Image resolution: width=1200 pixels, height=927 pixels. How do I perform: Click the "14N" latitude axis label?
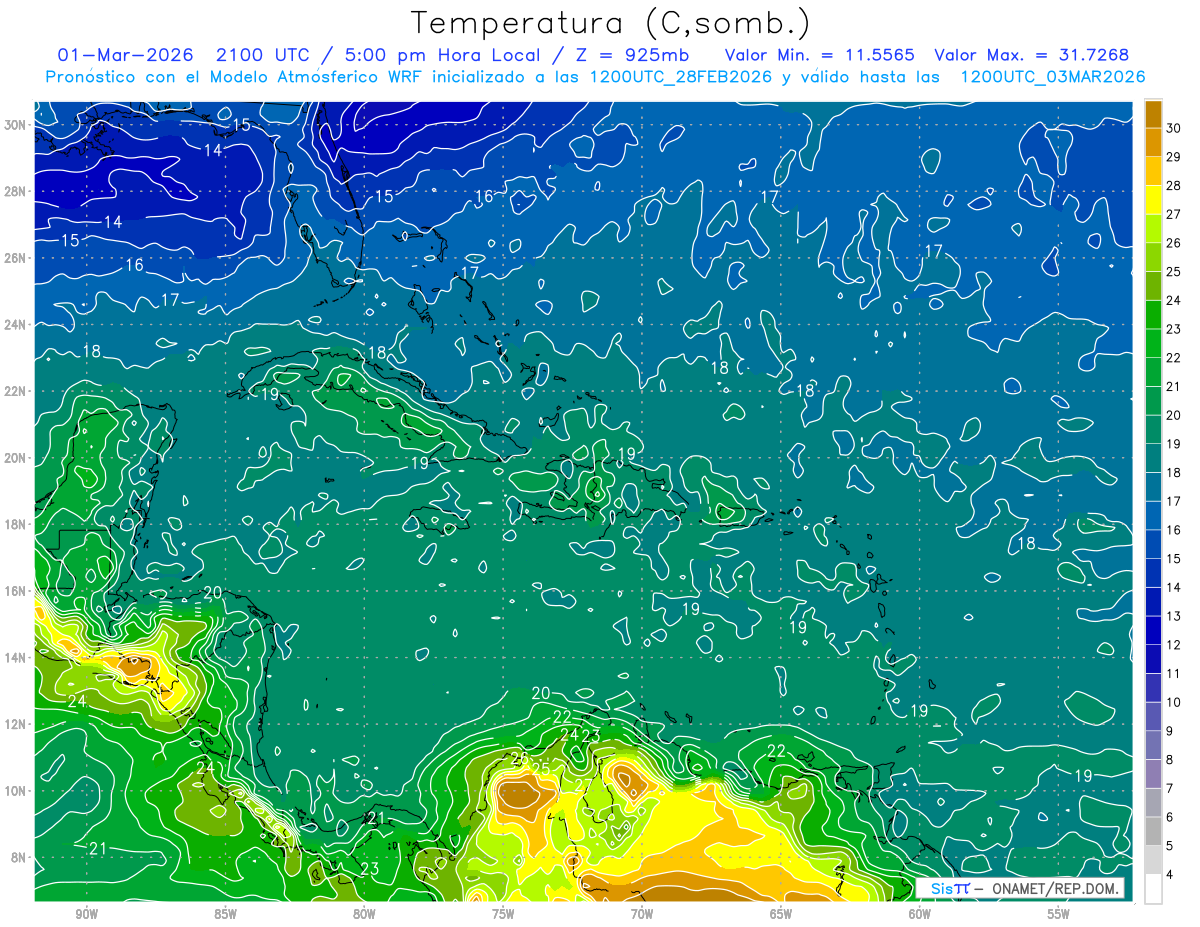[16, 658]
